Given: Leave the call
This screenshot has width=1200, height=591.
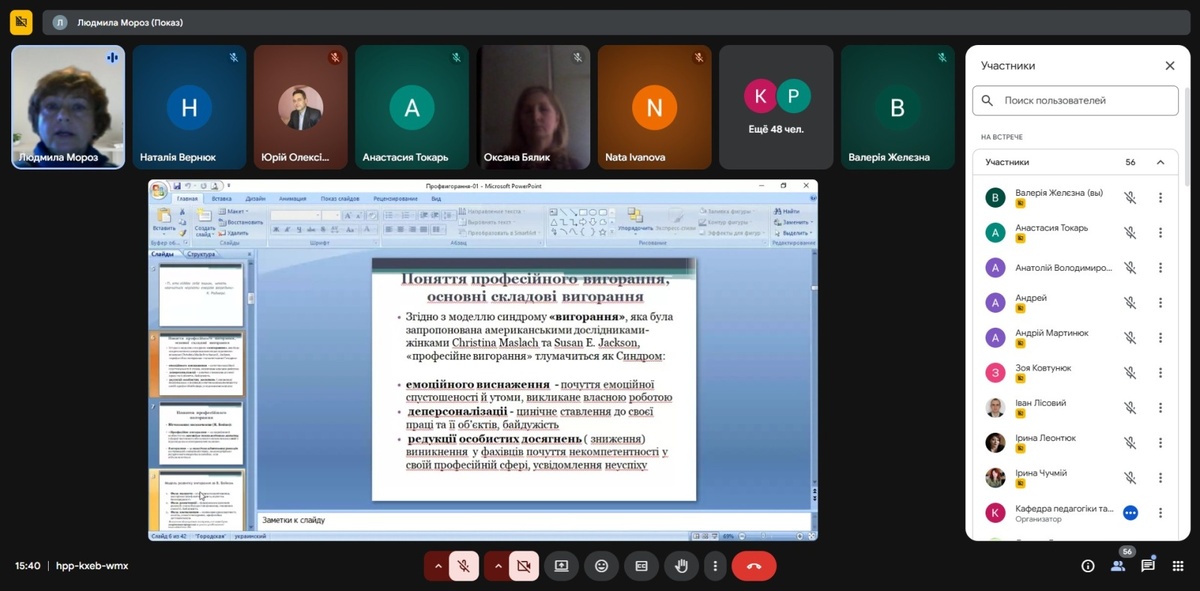Looking at the screenshot, I should click(754, 566).
